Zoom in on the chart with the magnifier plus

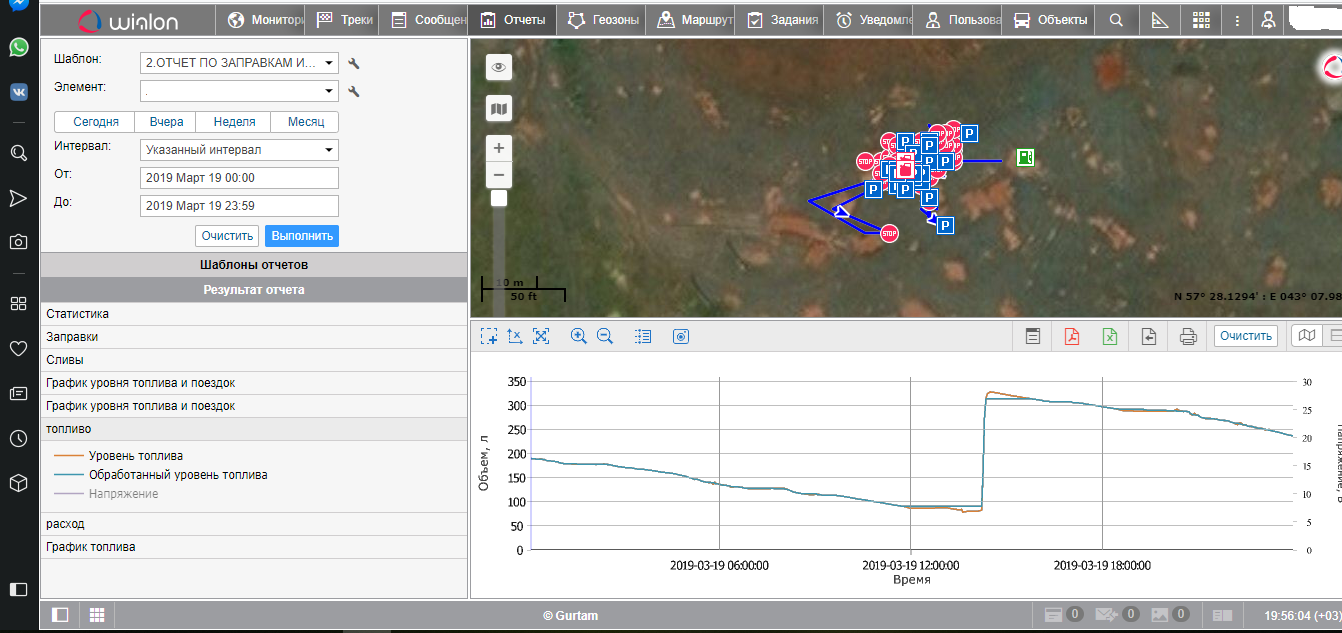(578, 336)
